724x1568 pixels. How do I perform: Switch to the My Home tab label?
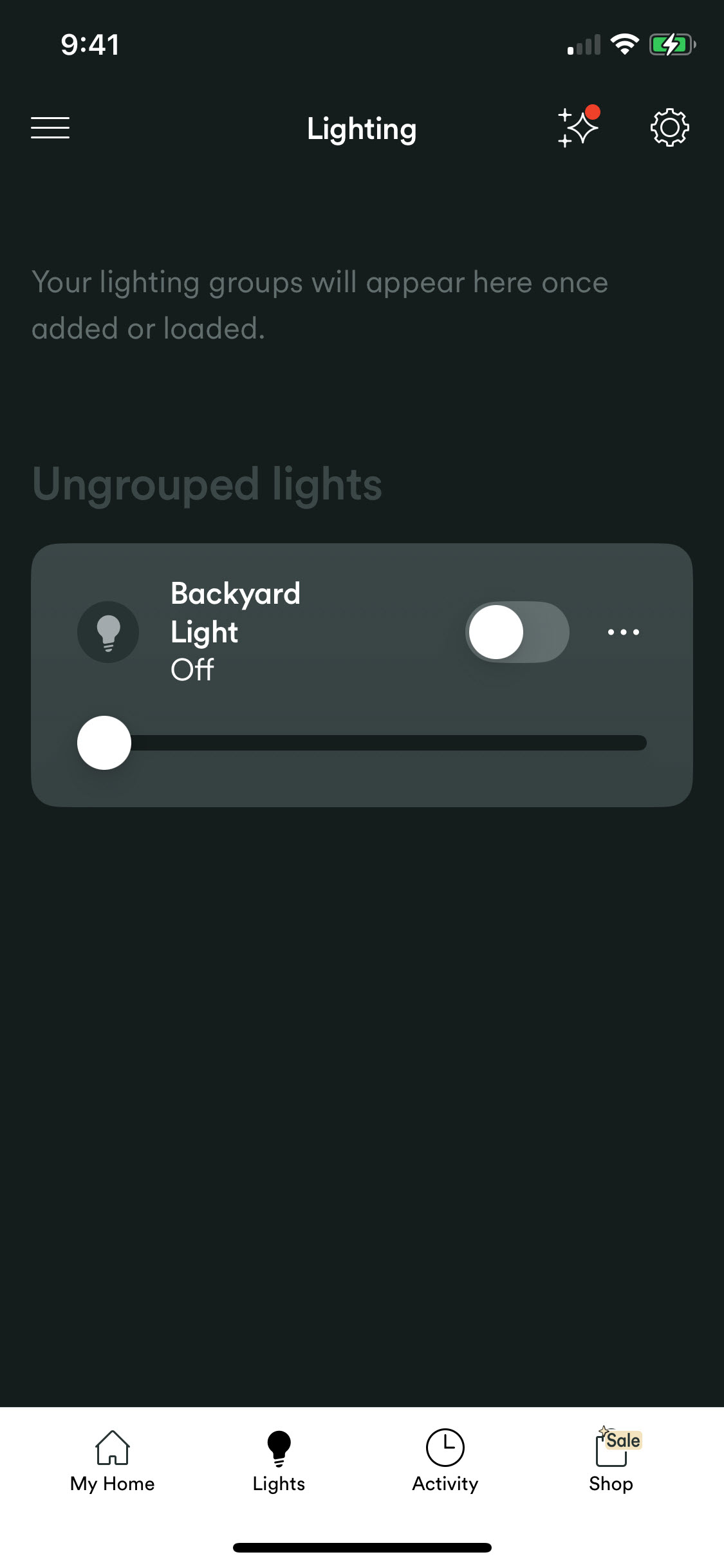113,1484
